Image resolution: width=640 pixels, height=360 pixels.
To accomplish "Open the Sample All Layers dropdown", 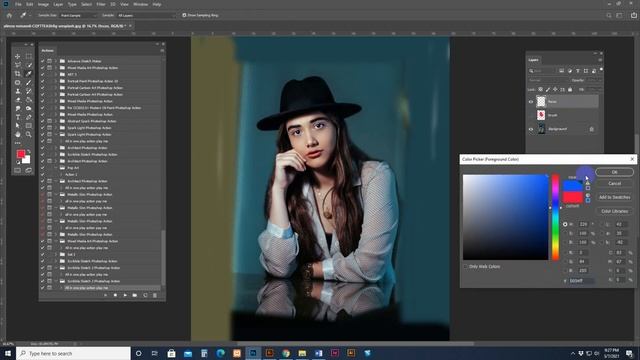I will (146, 15).
